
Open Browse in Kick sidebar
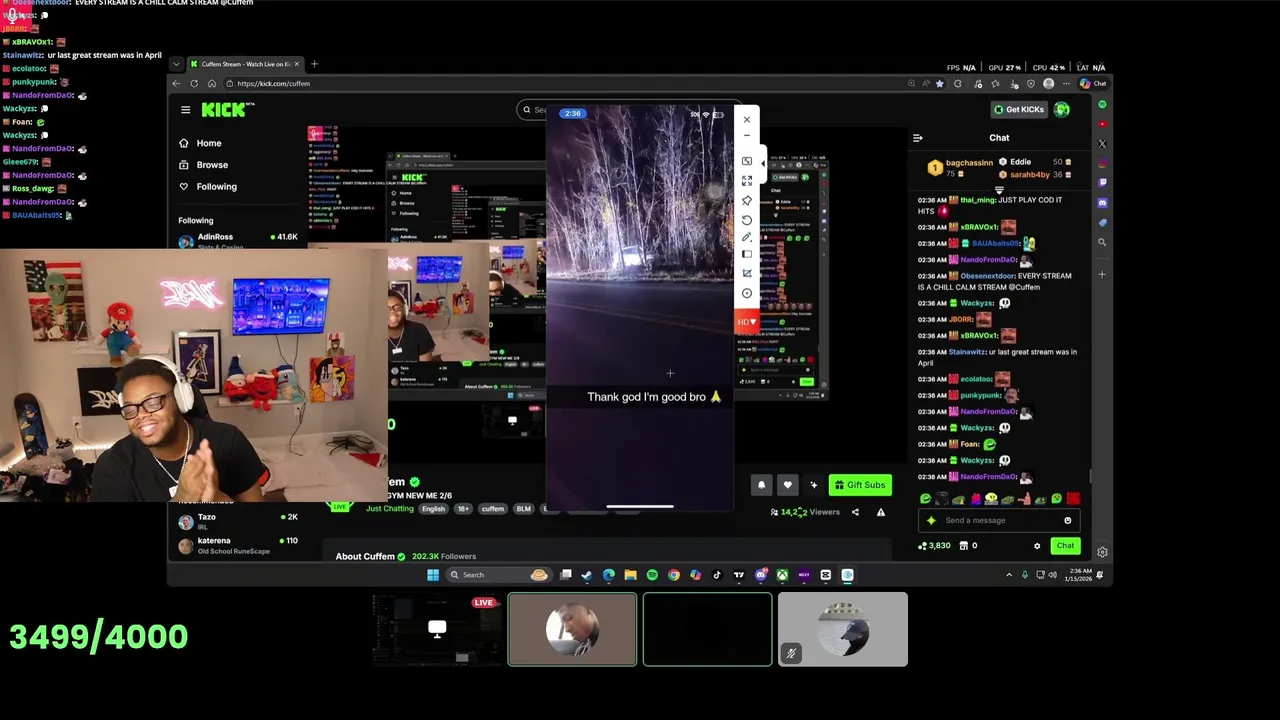coord(203,165)
